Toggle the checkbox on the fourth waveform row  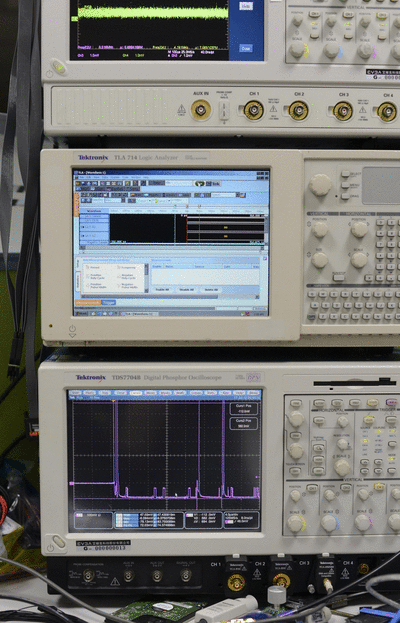82,236
